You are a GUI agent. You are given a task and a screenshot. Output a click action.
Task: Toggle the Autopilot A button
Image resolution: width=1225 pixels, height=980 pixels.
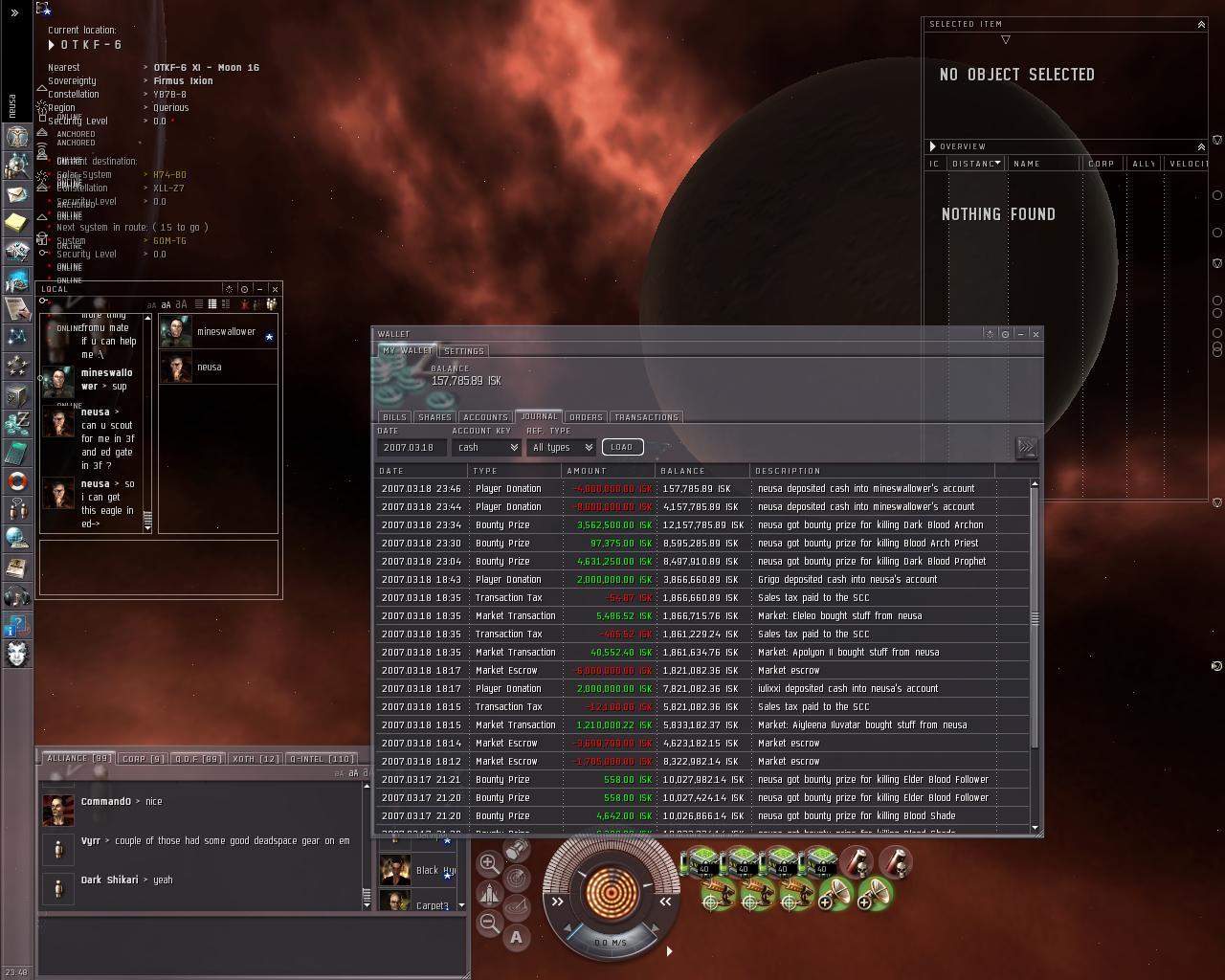pos(517,937)
